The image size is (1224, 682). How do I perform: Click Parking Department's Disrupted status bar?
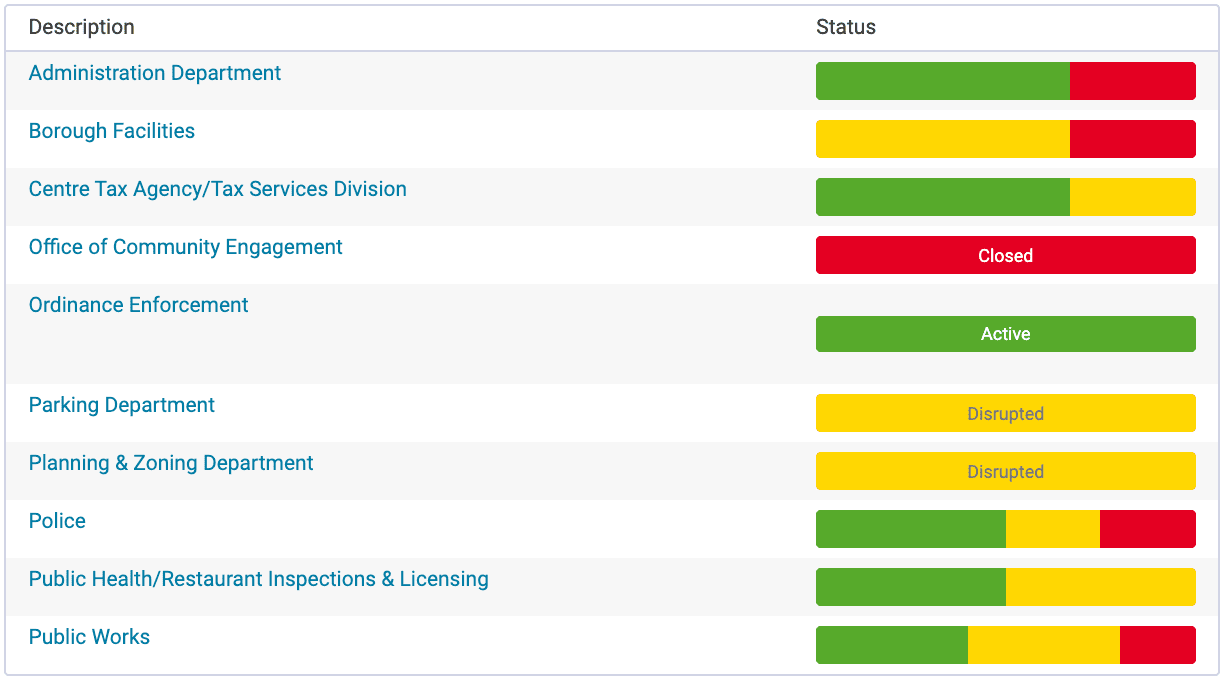pyautogui.click(x=1006, y=413)
